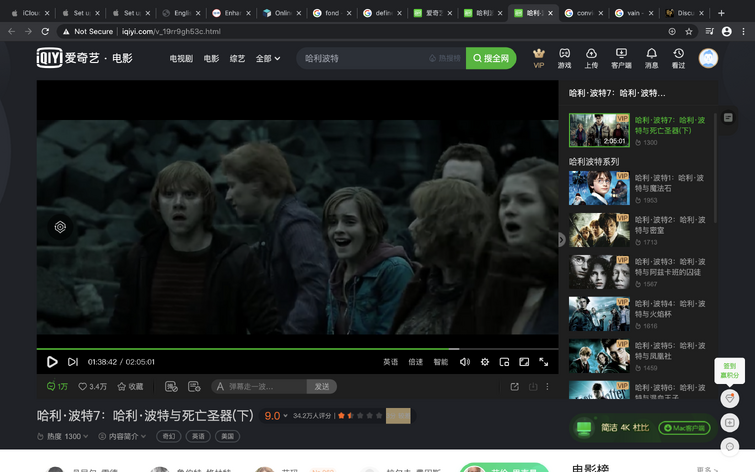The image size is (755, 472).
Task: Skip to the next video
Action: click(73, 362)
